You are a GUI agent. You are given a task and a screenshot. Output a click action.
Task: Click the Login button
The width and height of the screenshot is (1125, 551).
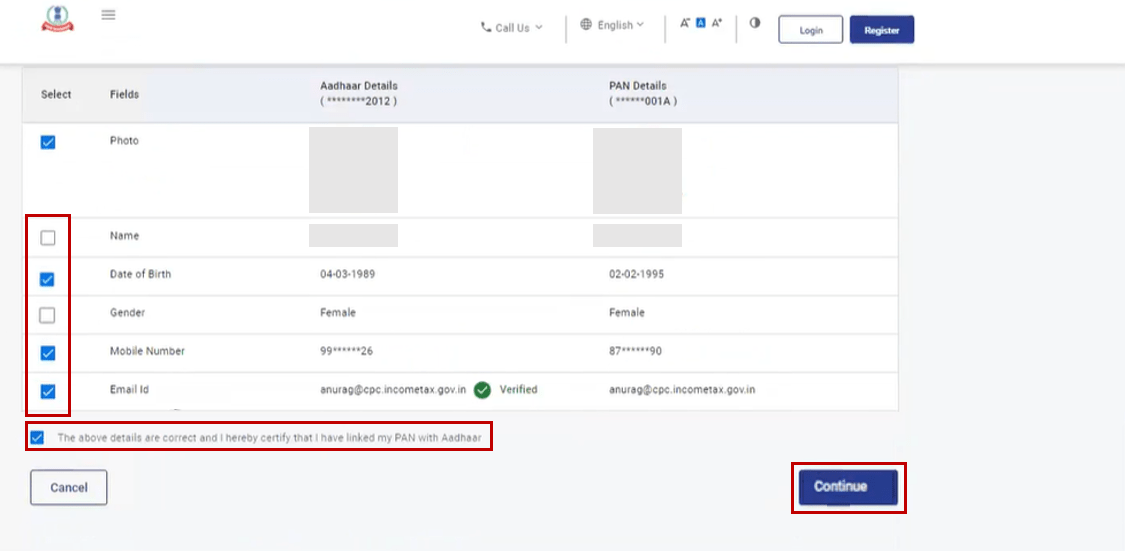(810, 30)
